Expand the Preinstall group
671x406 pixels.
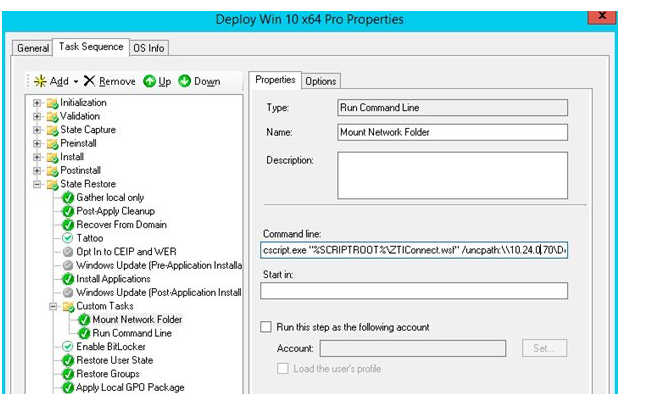point(37,143)
